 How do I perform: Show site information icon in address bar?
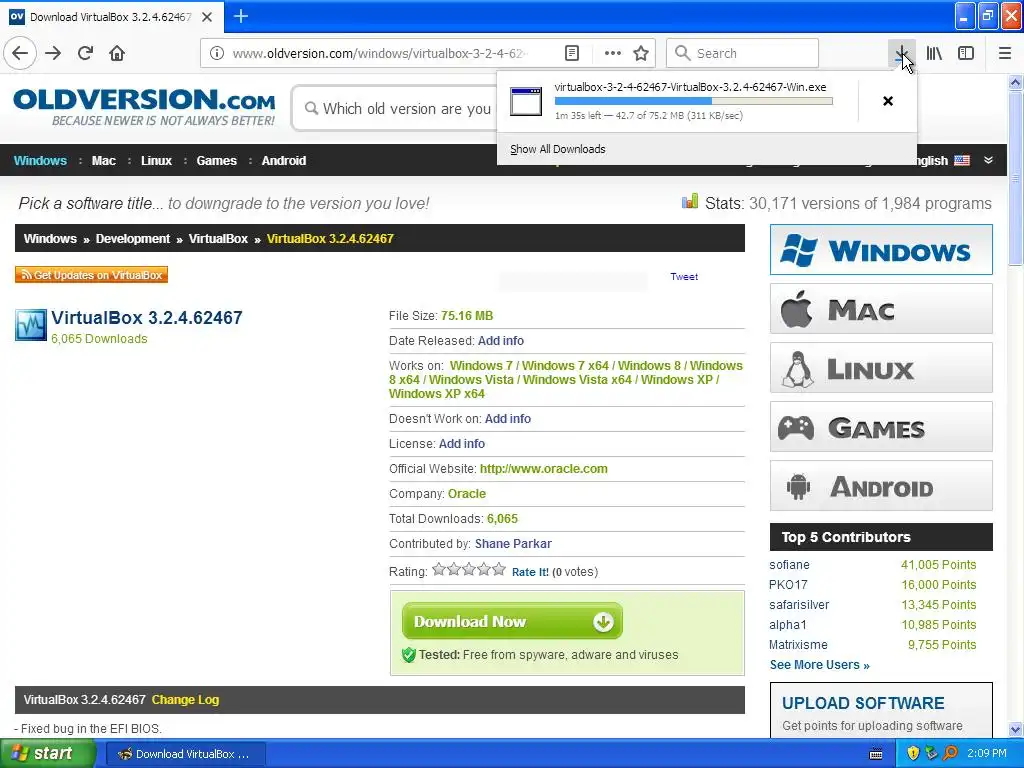tap(217, 53)
